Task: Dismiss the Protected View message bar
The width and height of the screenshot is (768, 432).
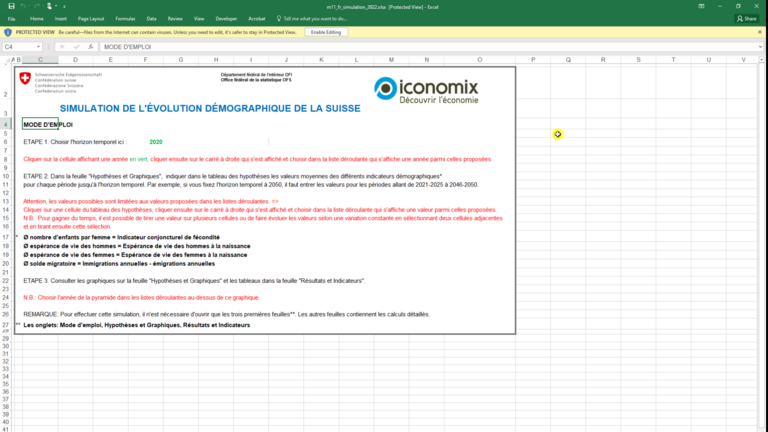Action: (760, 32)
